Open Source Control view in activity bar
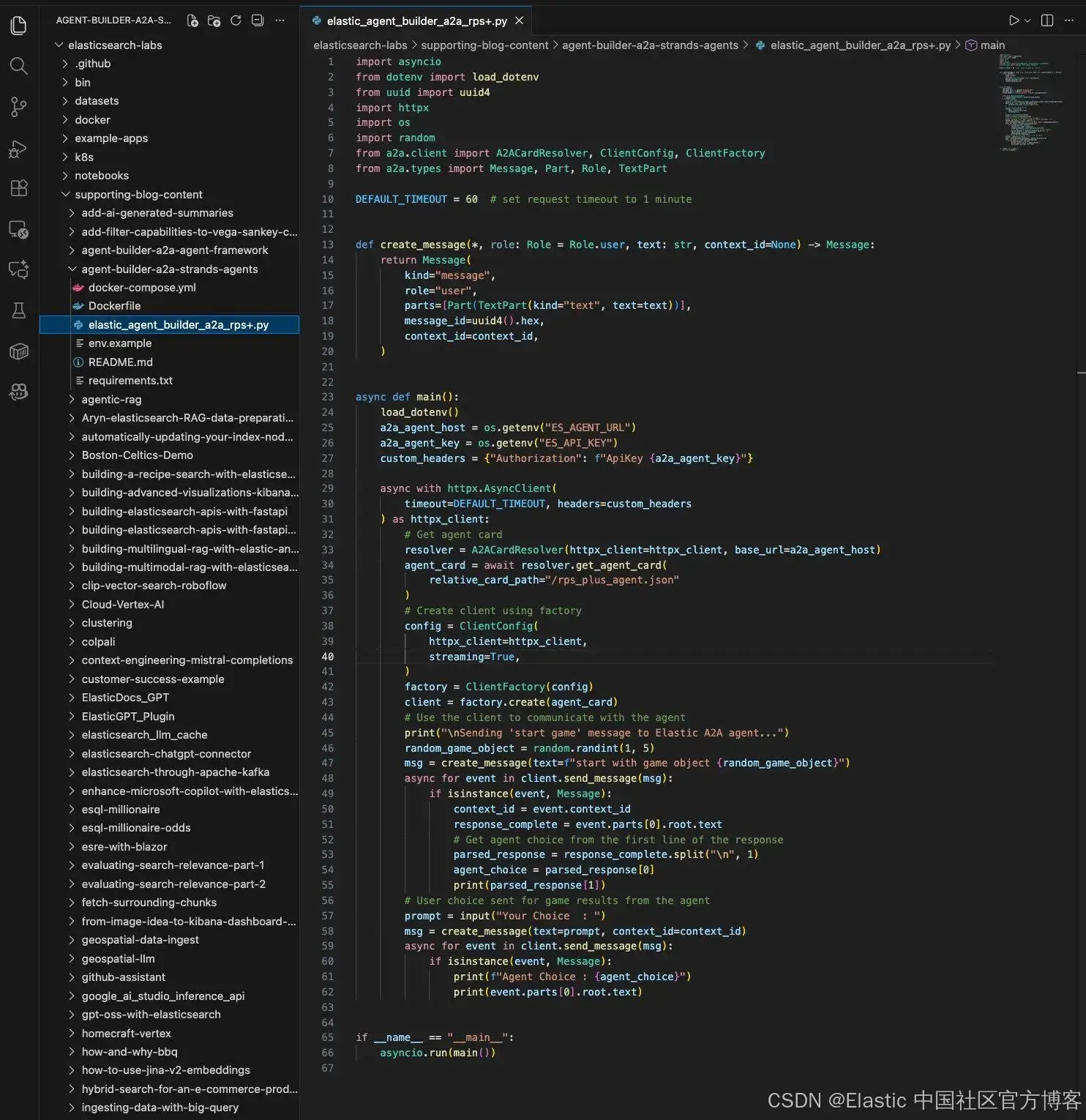The height and width of the screenshot is (1120, 1086). tap(19, 107)
